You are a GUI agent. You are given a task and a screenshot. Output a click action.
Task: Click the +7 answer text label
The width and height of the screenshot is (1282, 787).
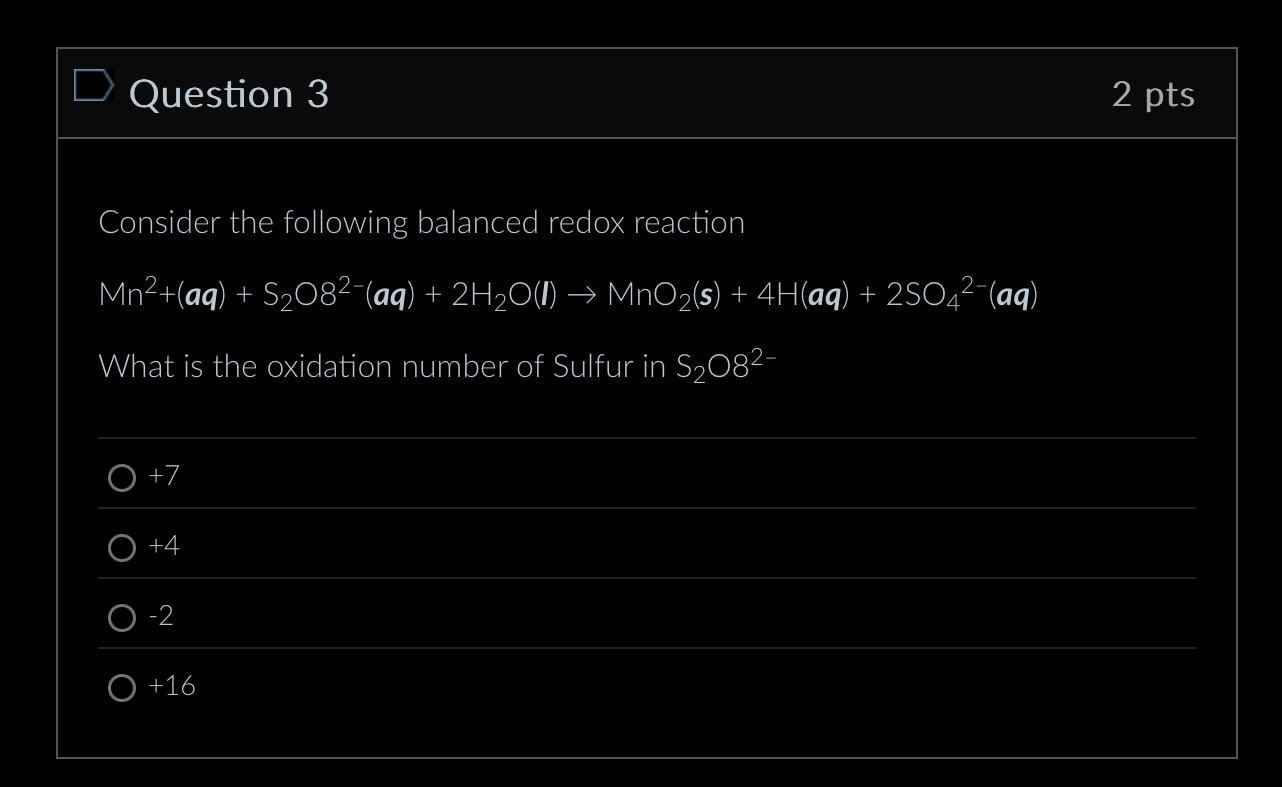tap(163, 476)
